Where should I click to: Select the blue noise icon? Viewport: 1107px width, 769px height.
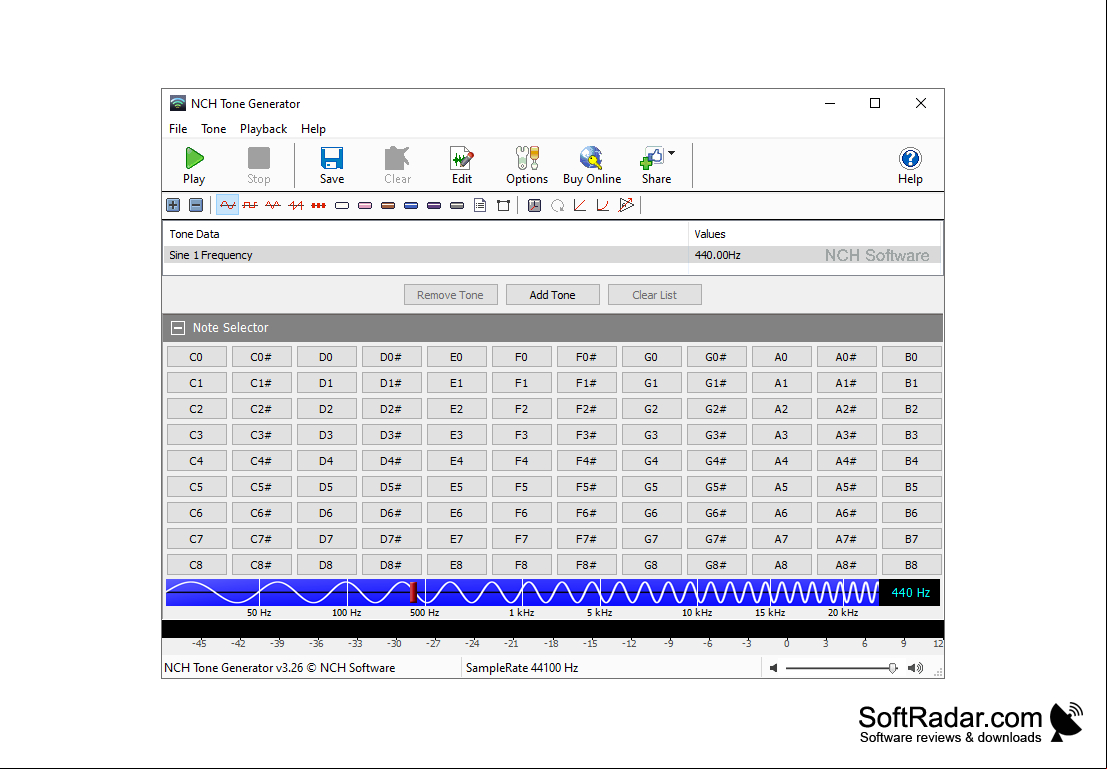[411, 205]
